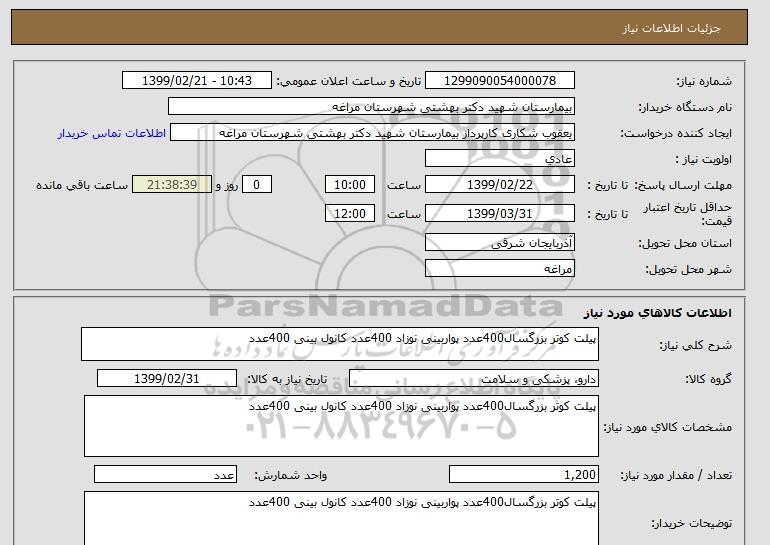This screenshot has height=545, width=770.
Task: Click the general need description text box
Action: point(341,343)
